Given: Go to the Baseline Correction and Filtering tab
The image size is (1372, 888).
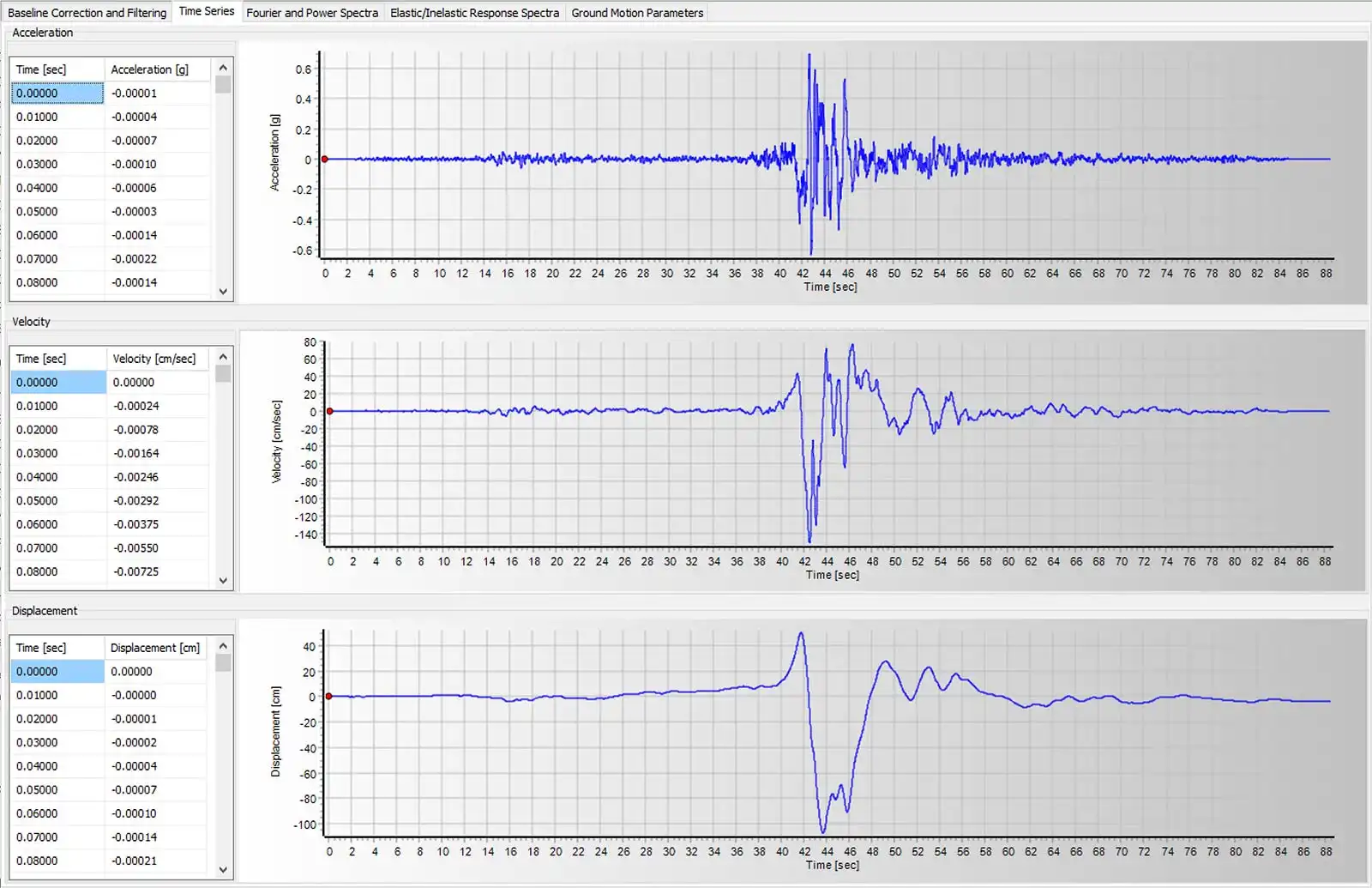Looking at the screenshot, I should pyautogui.click(x=86, y=13).
